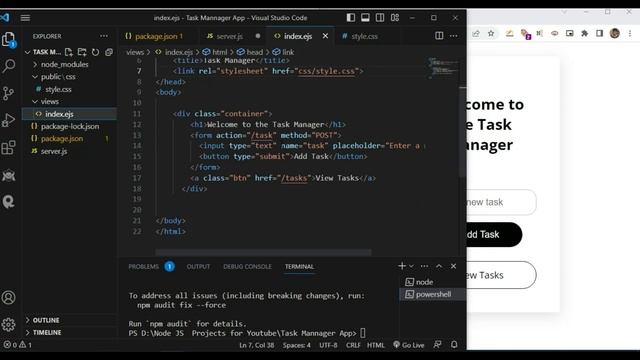Click Go Live in status bar
The height and width of the screenshot is (360, 640).
pos(409,345)
